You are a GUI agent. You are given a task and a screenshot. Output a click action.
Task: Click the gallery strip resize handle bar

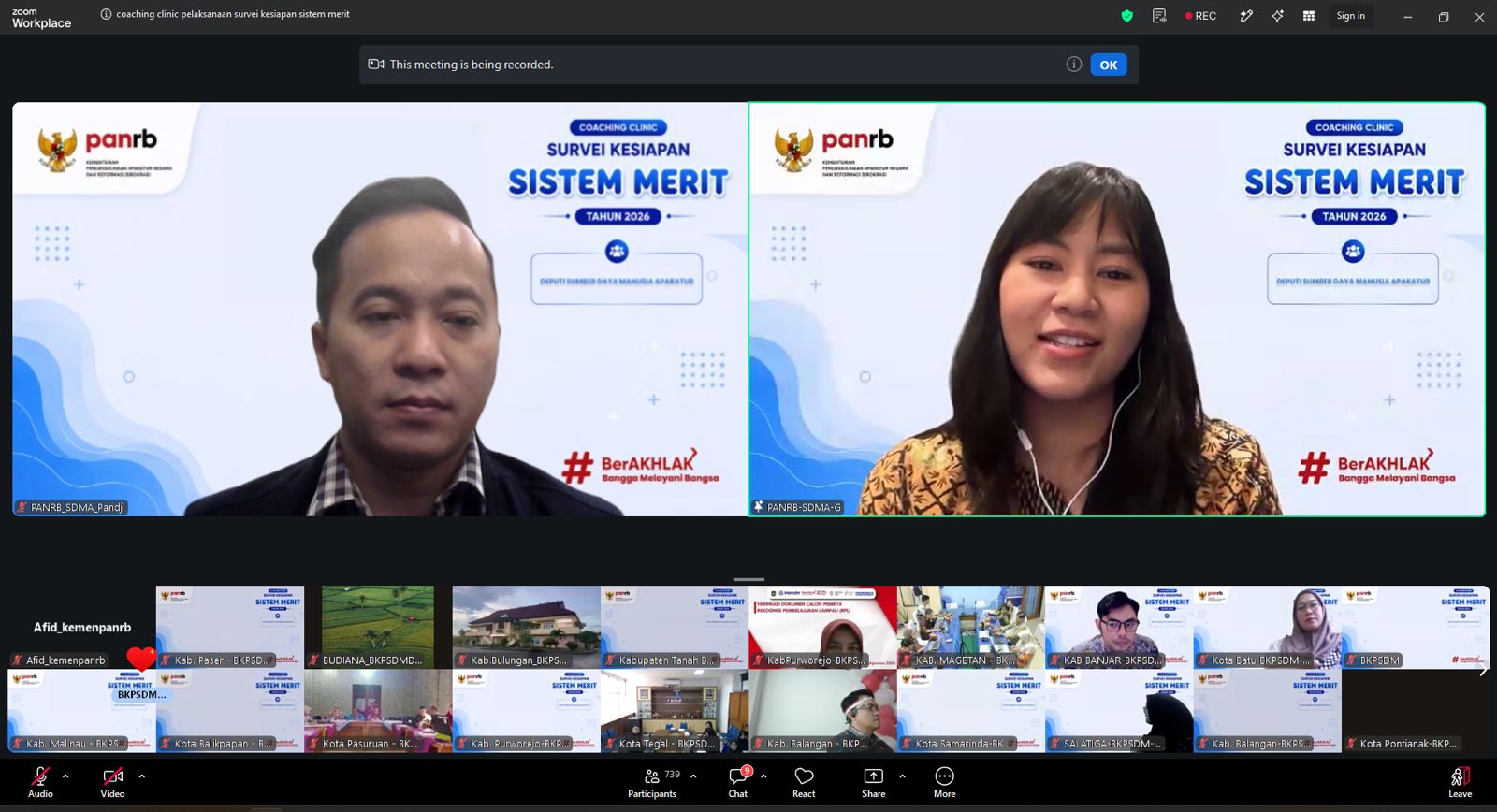coord(748,579)
